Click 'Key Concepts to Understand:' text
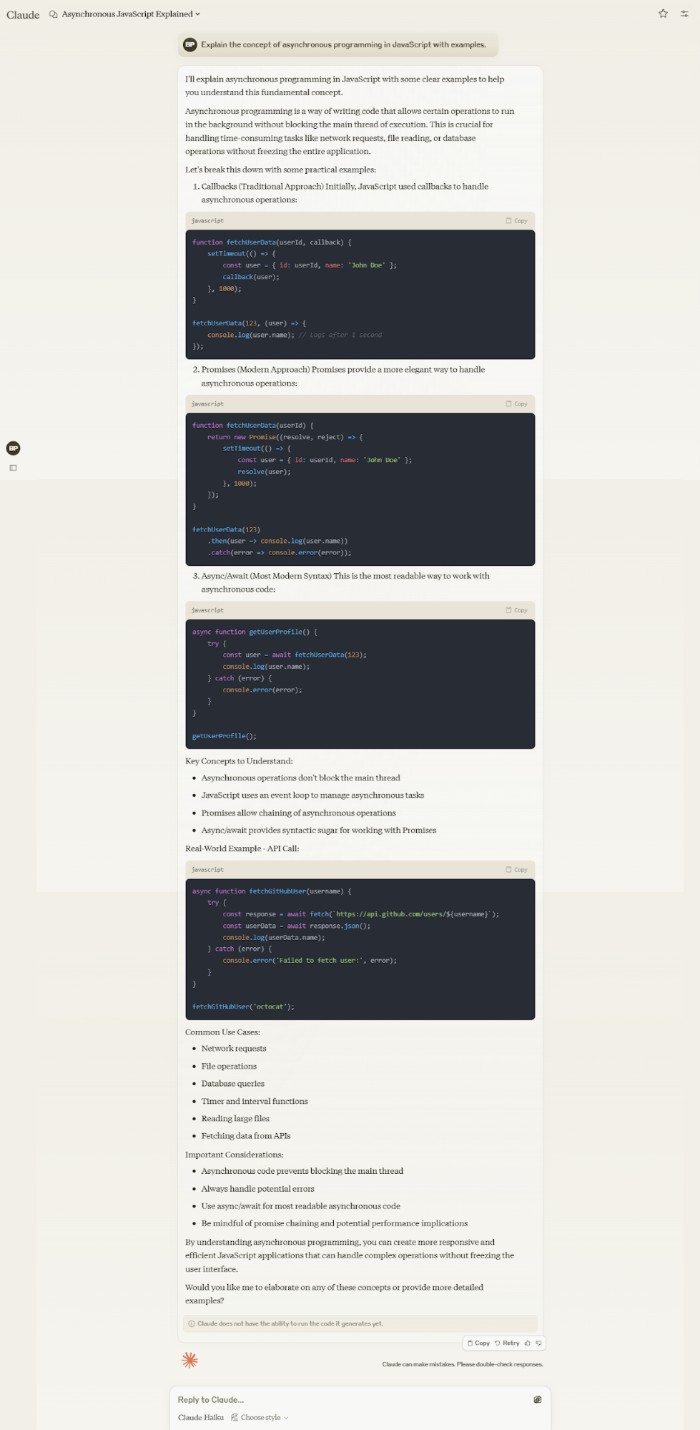The width and height of the screenshot is (700, 1430). point(239,761)
